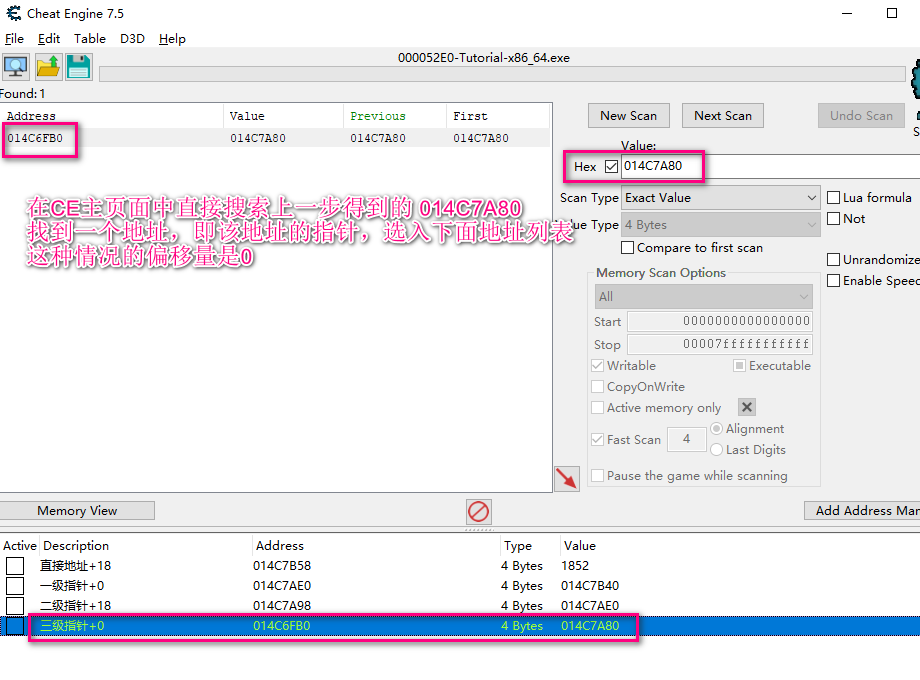Toggle the Unrandomizer checkbox
This screenshot has height=680, width=920.
833,259
